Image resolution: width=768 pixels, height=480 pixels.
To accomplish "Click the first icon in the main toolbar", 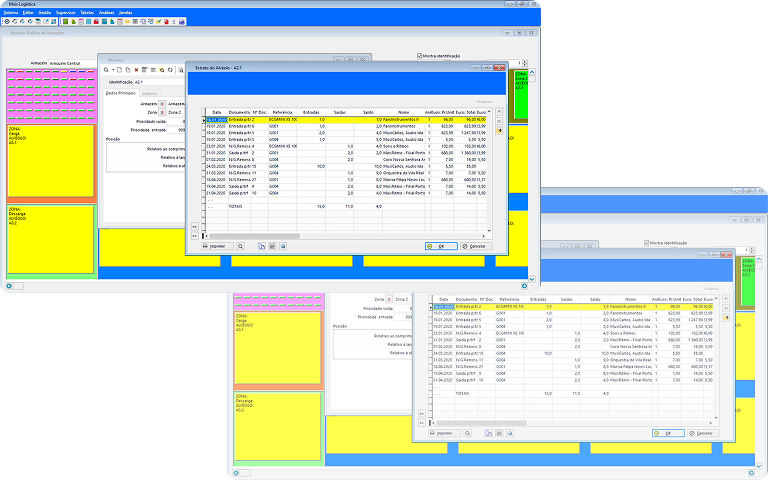I will click(x=6, y=21).
